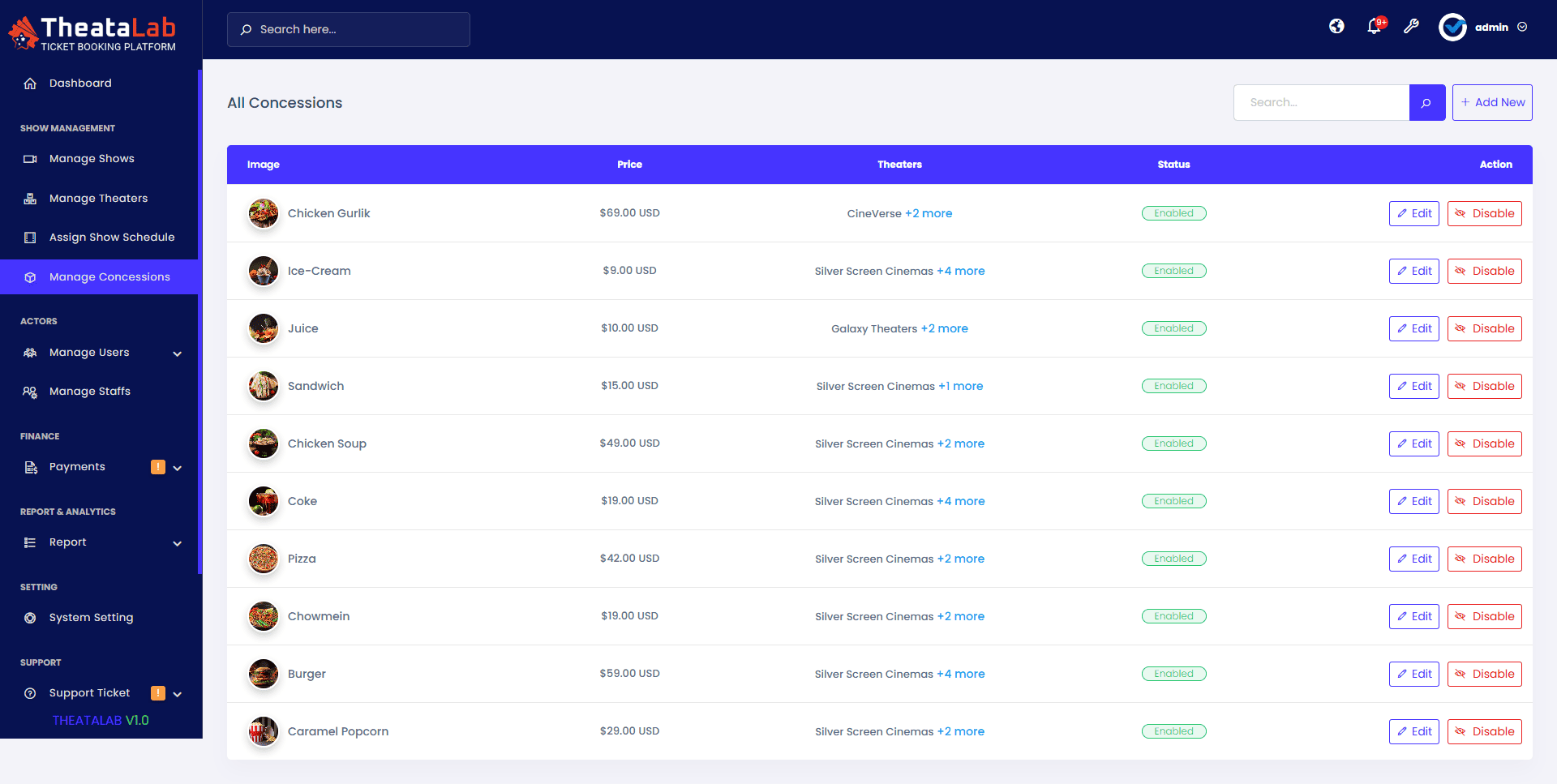Click the $42.00 USD price cell
This screenshot has height=784, width=1557.
629,559
